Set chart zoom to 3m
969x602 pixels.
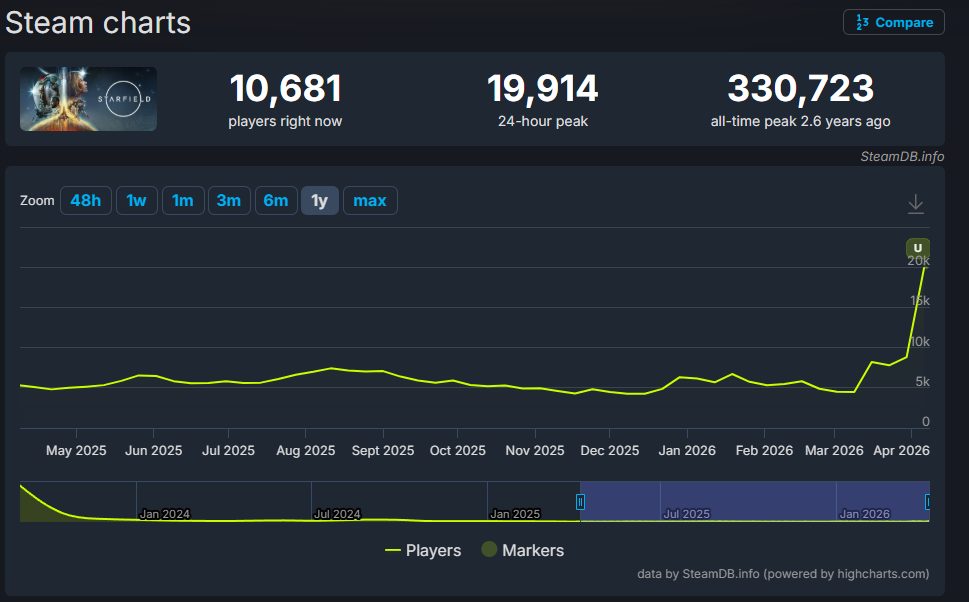click(229, 200)
